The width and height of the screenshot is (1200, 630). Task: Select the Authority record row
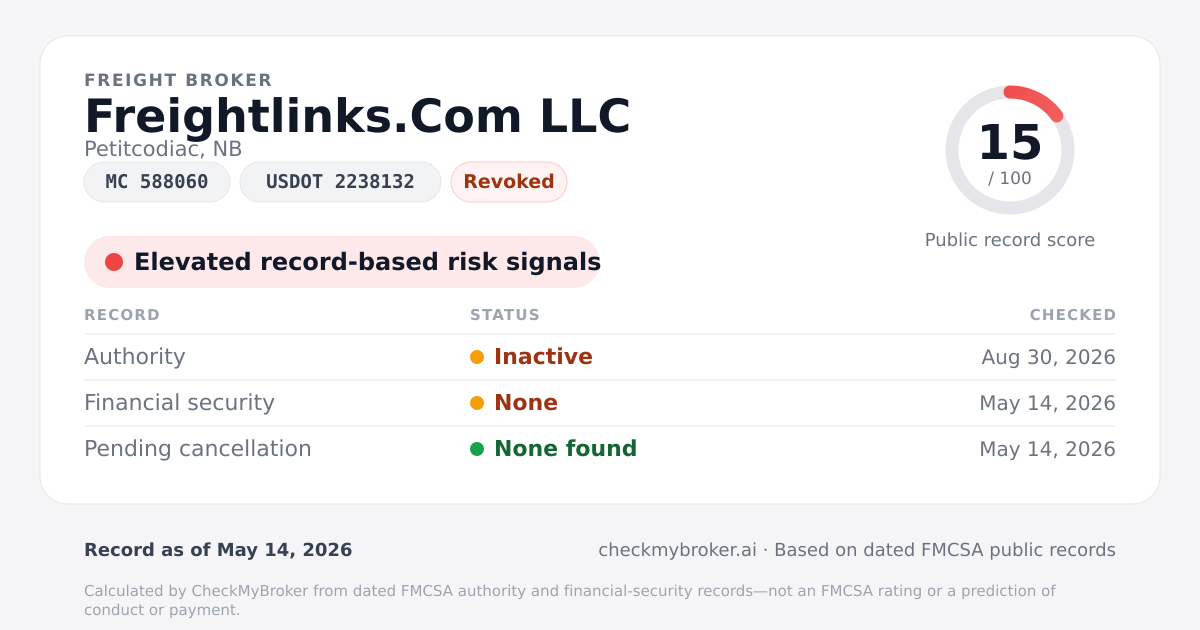[x=600, y=357]
